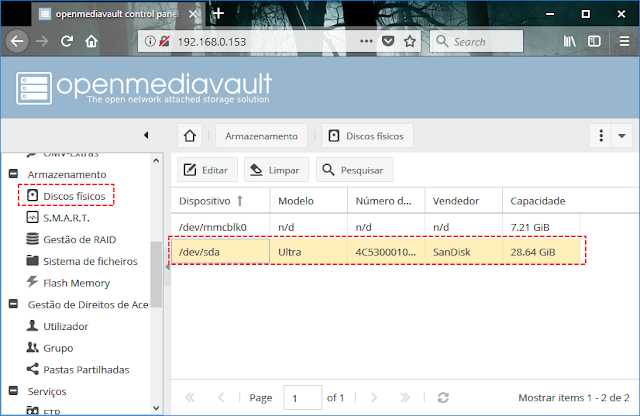The image size is (640, 416).
Task: Sort by the Capacidade column header
Action: click(x=541, y=200)
